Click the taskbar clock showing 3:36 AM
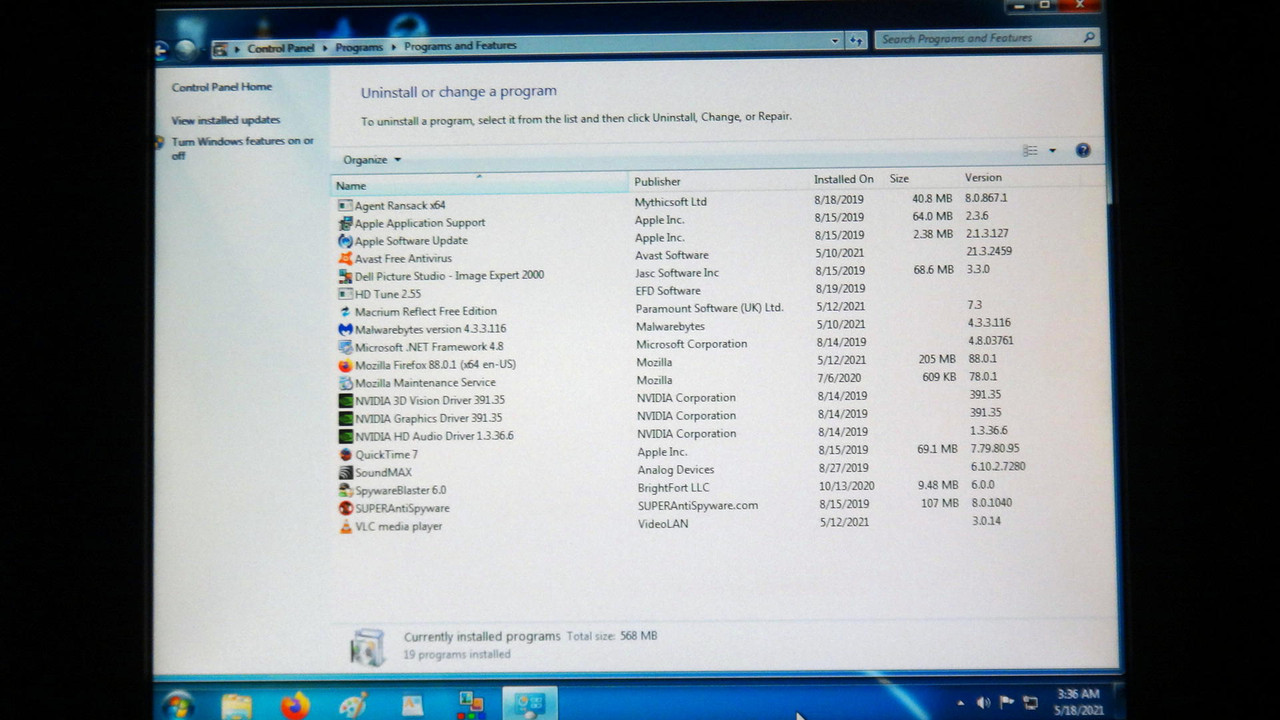The image size is (1280, 720). click(x=1077, y=701)
